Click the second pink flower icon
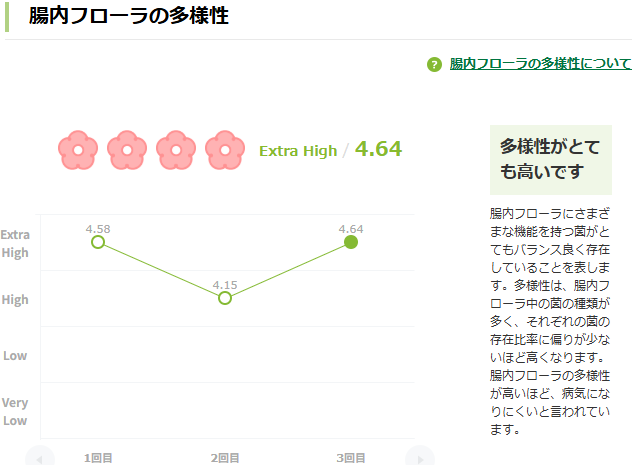Screen dimensions: 632x465 (127, 151)
